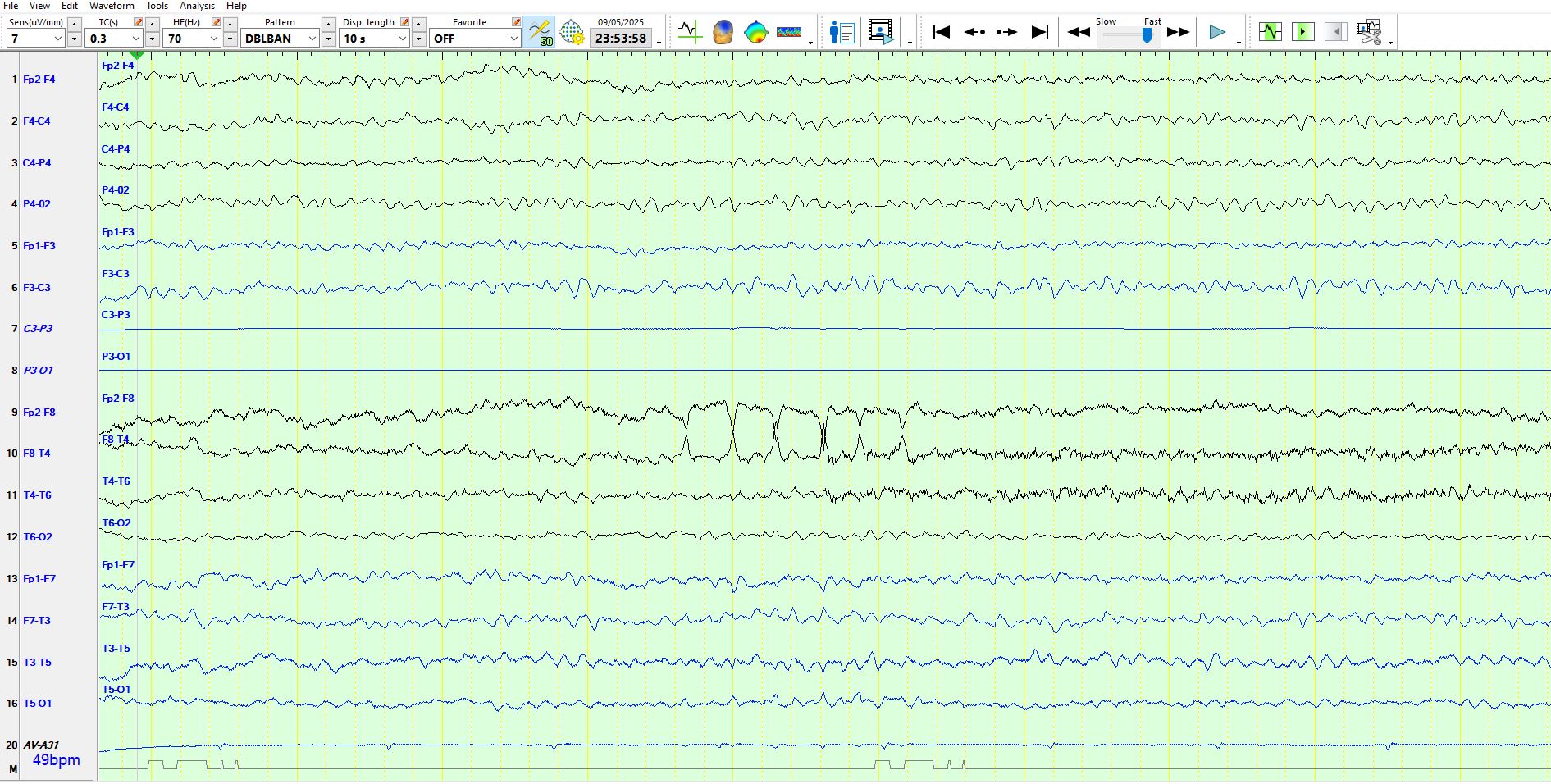The image size is (1551, 784).
Task: Expand the playback options arrow beside Play
Action: pos(1239,42)
